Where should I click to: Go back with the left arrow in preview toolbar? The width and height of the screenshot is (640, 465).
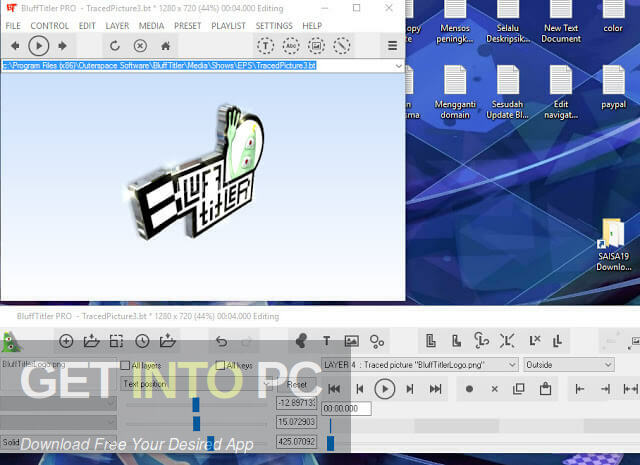click(x=15, y=46)
